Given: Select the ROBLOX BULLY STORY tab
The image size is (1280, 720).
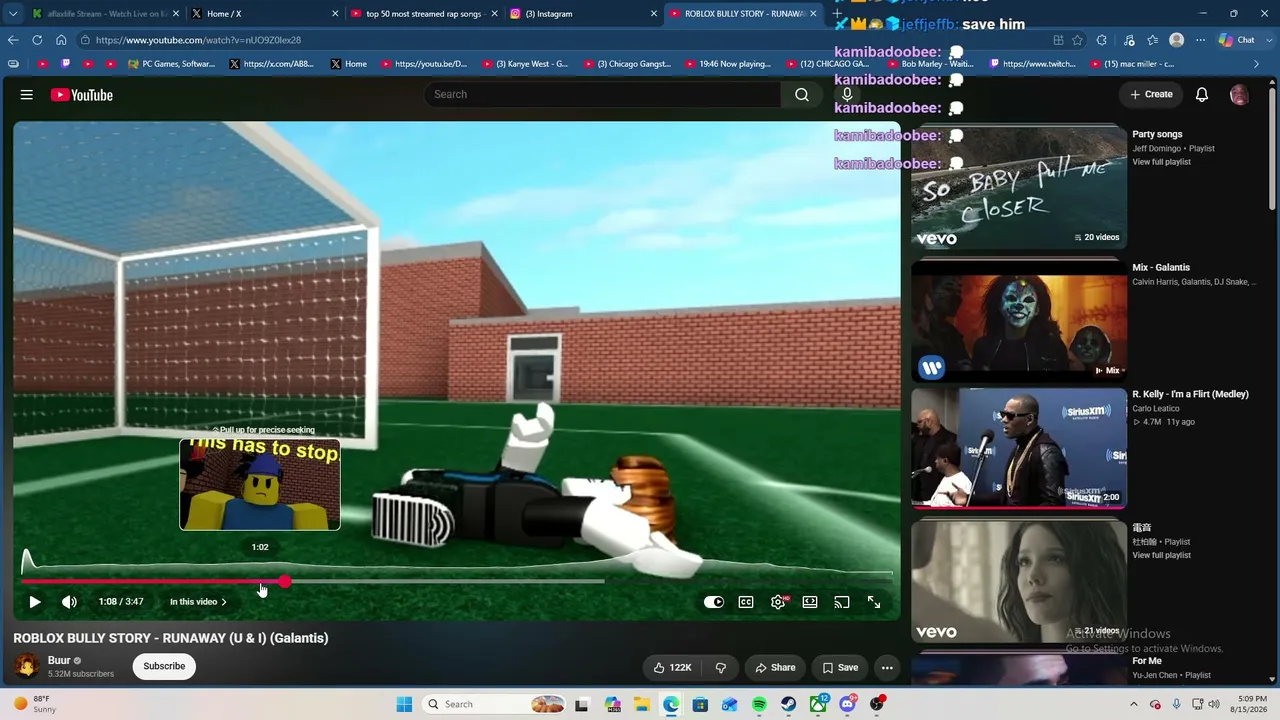Looking at the screenshot, I should pyautogui.click(x=743, y=14).
